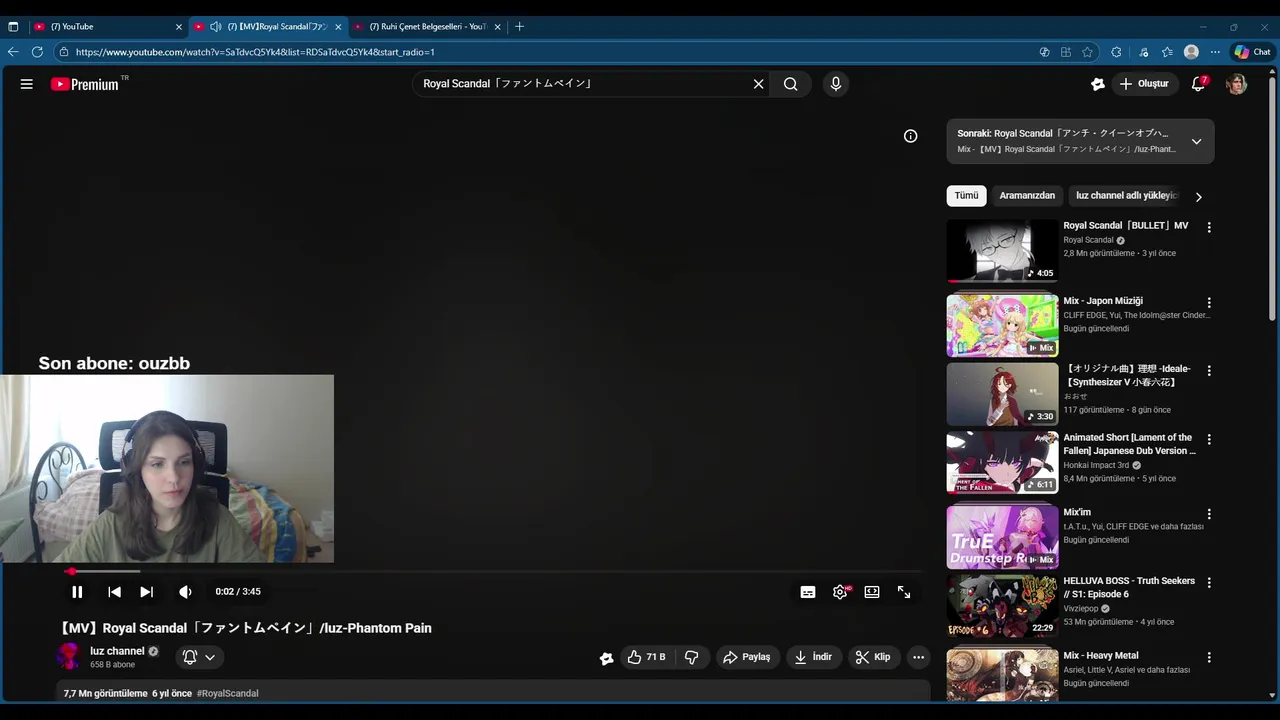
Task: Click luz channel avatar
Action: (x=69, y=657)
